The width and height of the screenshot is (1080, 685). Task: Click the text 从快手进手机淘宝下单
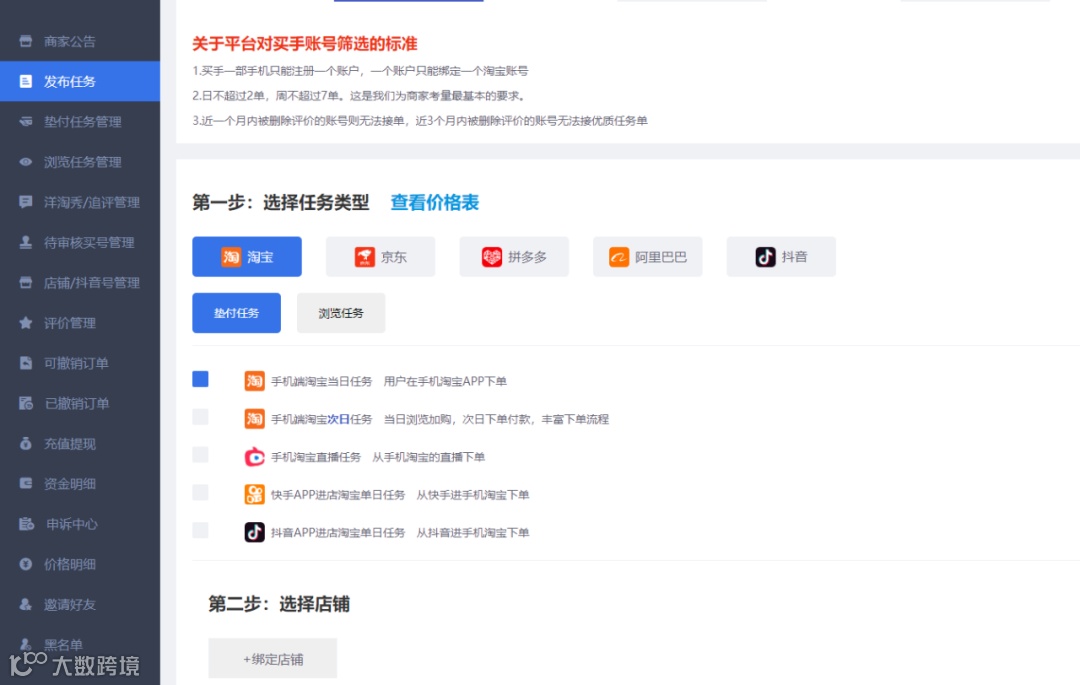click(x=472, y=495)
